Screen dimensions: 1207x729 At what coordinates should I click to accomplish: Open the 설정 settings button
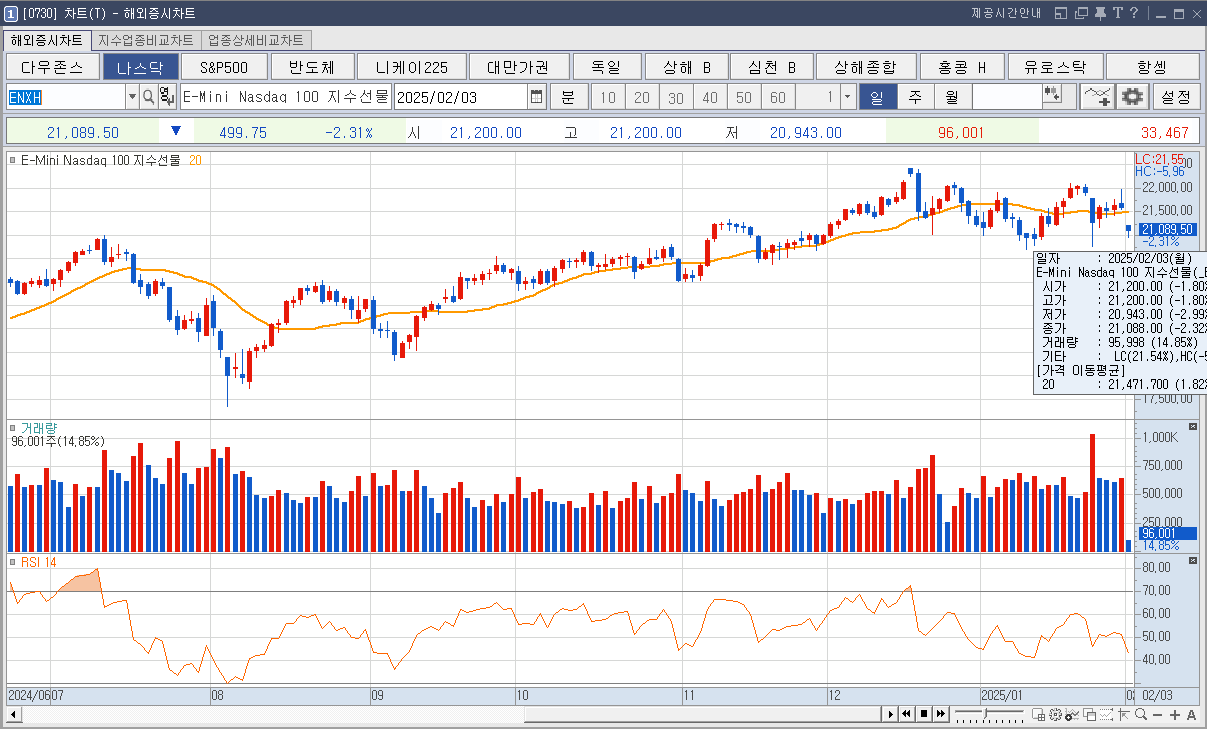coord(1176,97)
